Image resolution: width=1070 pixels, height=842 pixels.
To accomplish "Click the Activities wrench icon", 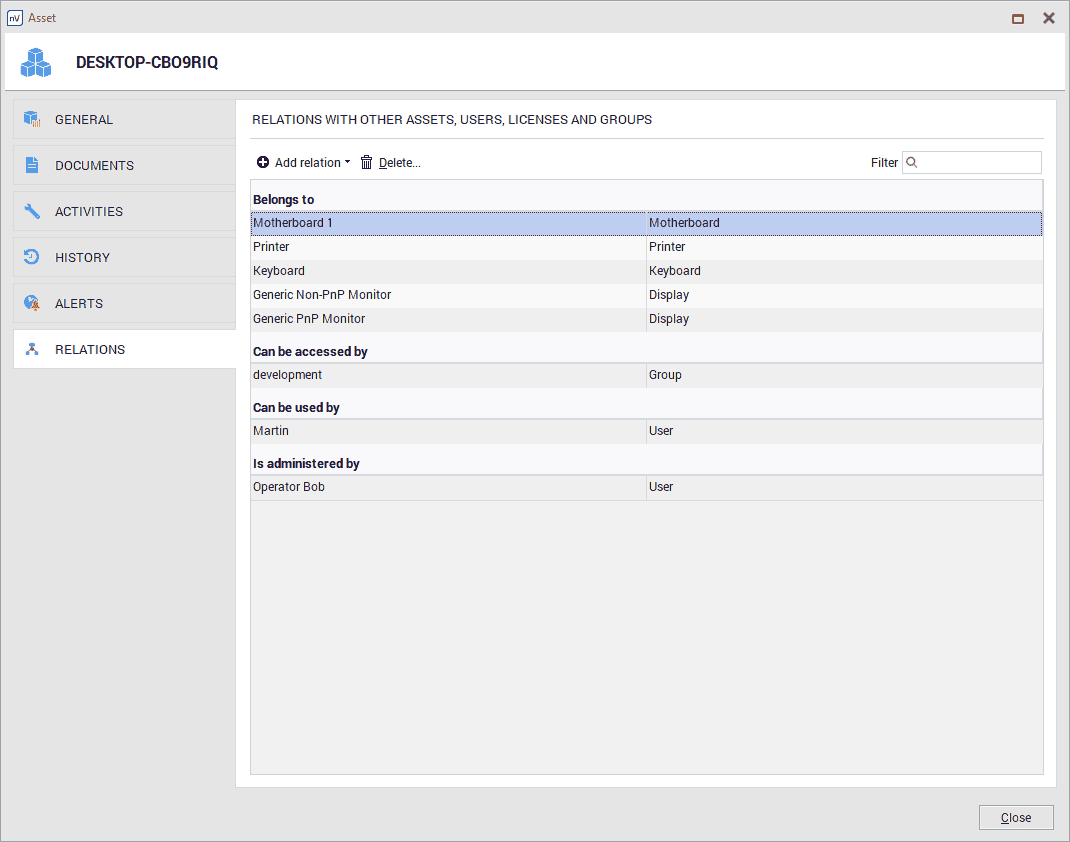I will pos(32,211).
